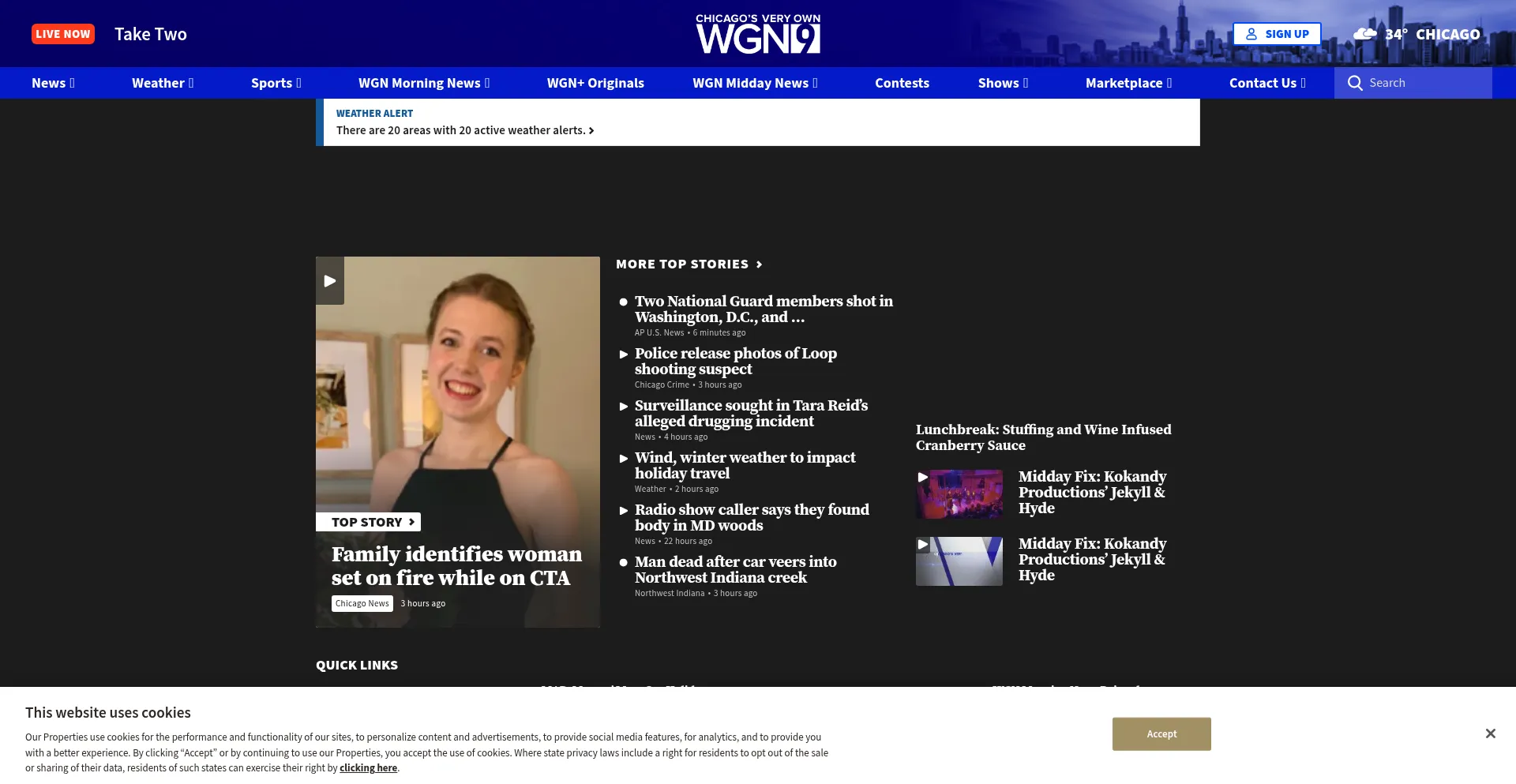1516x784 pixels.
Task: Click the cloud weather icon
Action: pos(1364,34)
